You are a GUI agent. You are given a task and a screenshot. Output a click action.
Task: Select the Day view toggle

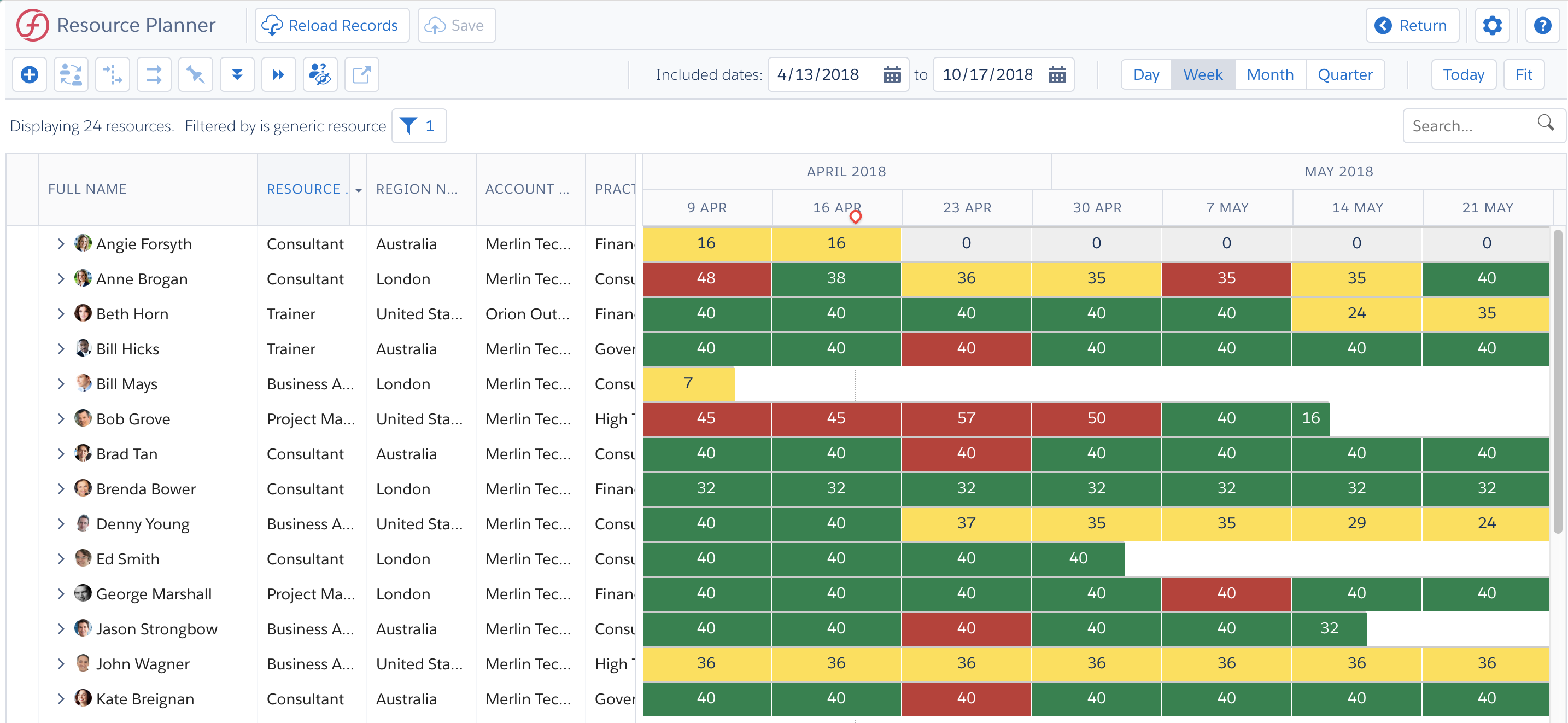(1146, 75)
